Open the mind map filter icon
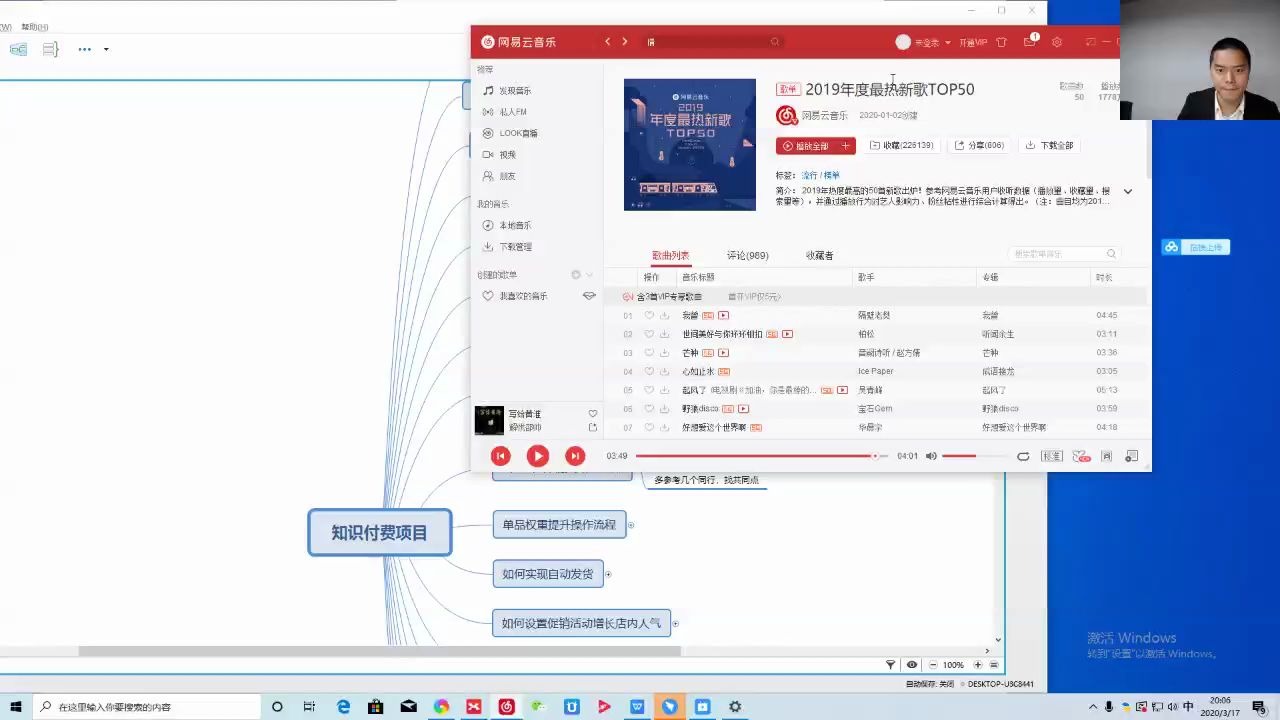1280x720 pixels. (891, 665)
